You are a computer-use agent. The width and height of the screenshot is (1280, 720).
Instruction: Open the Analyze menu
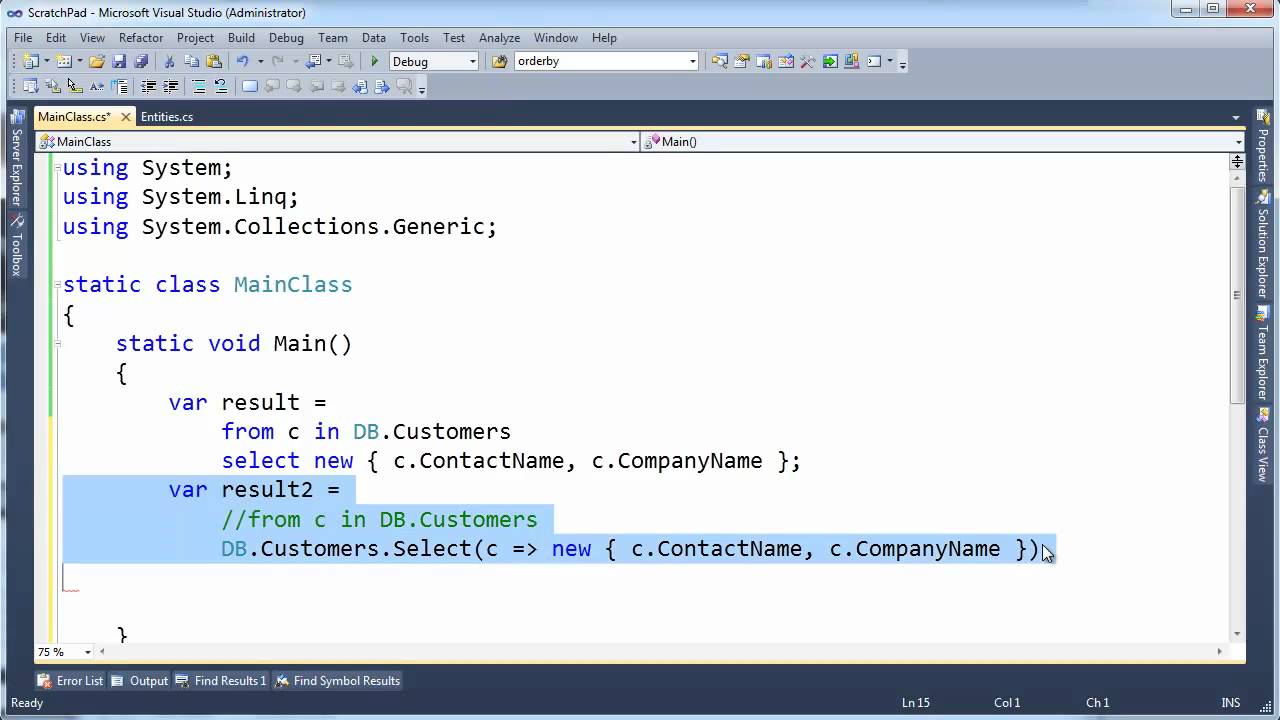[499, 37]
